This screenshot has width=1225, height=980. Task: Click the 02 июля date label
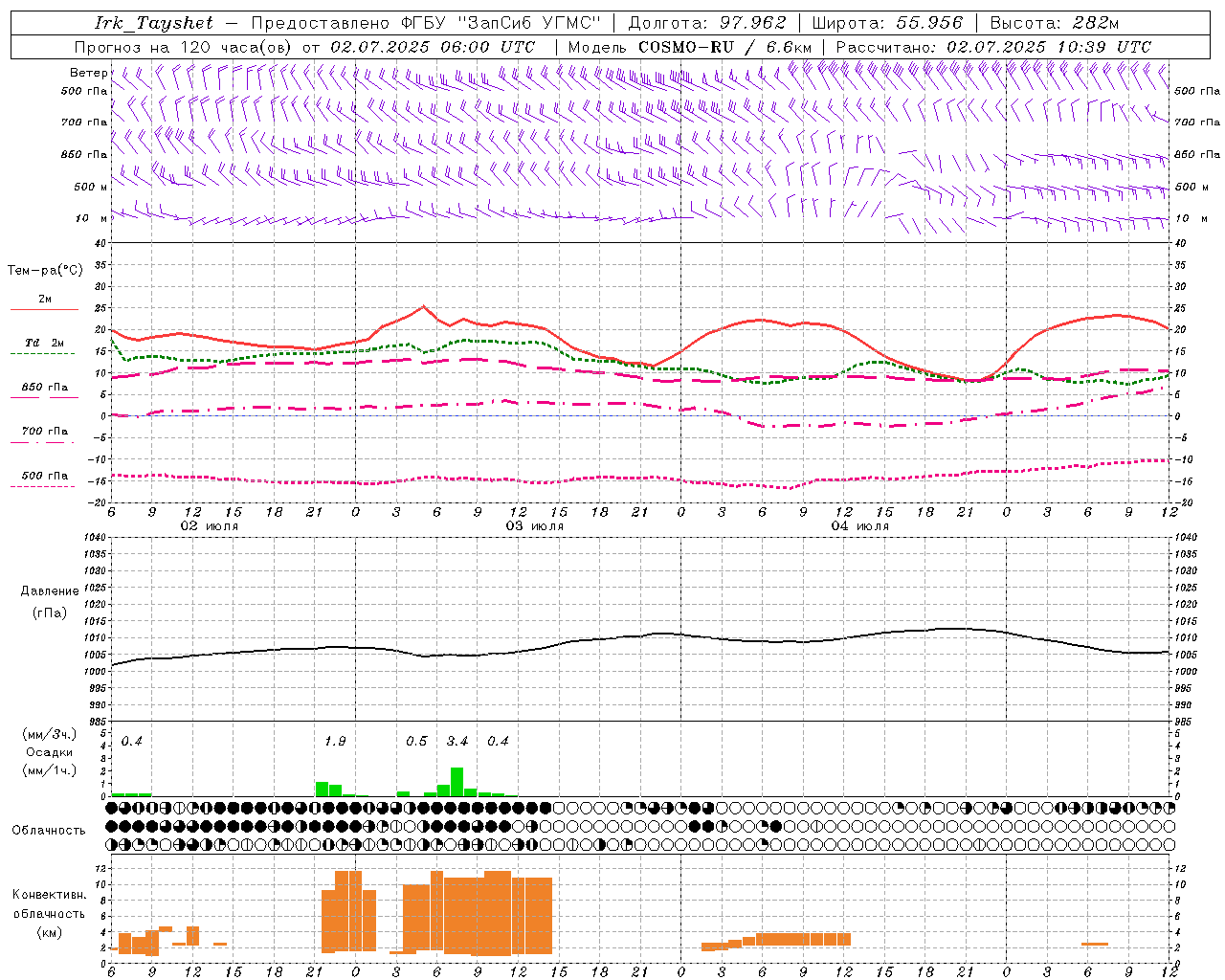(x=210, y=526)
